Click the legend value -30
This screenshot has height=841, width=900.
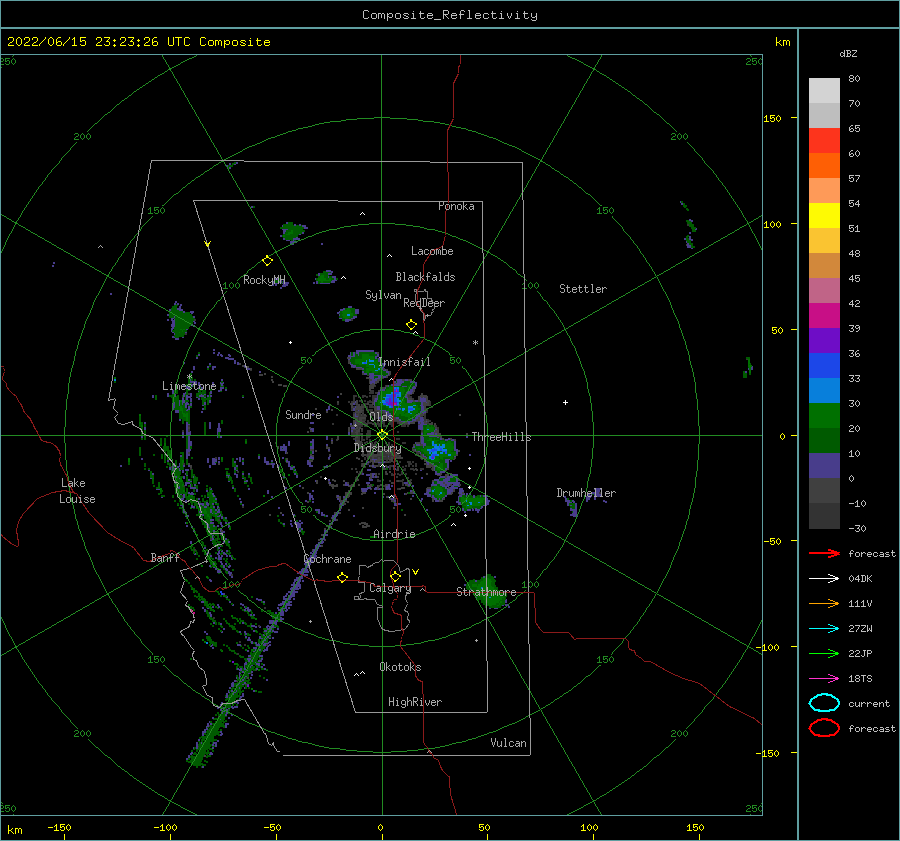(x=858, y=528)
